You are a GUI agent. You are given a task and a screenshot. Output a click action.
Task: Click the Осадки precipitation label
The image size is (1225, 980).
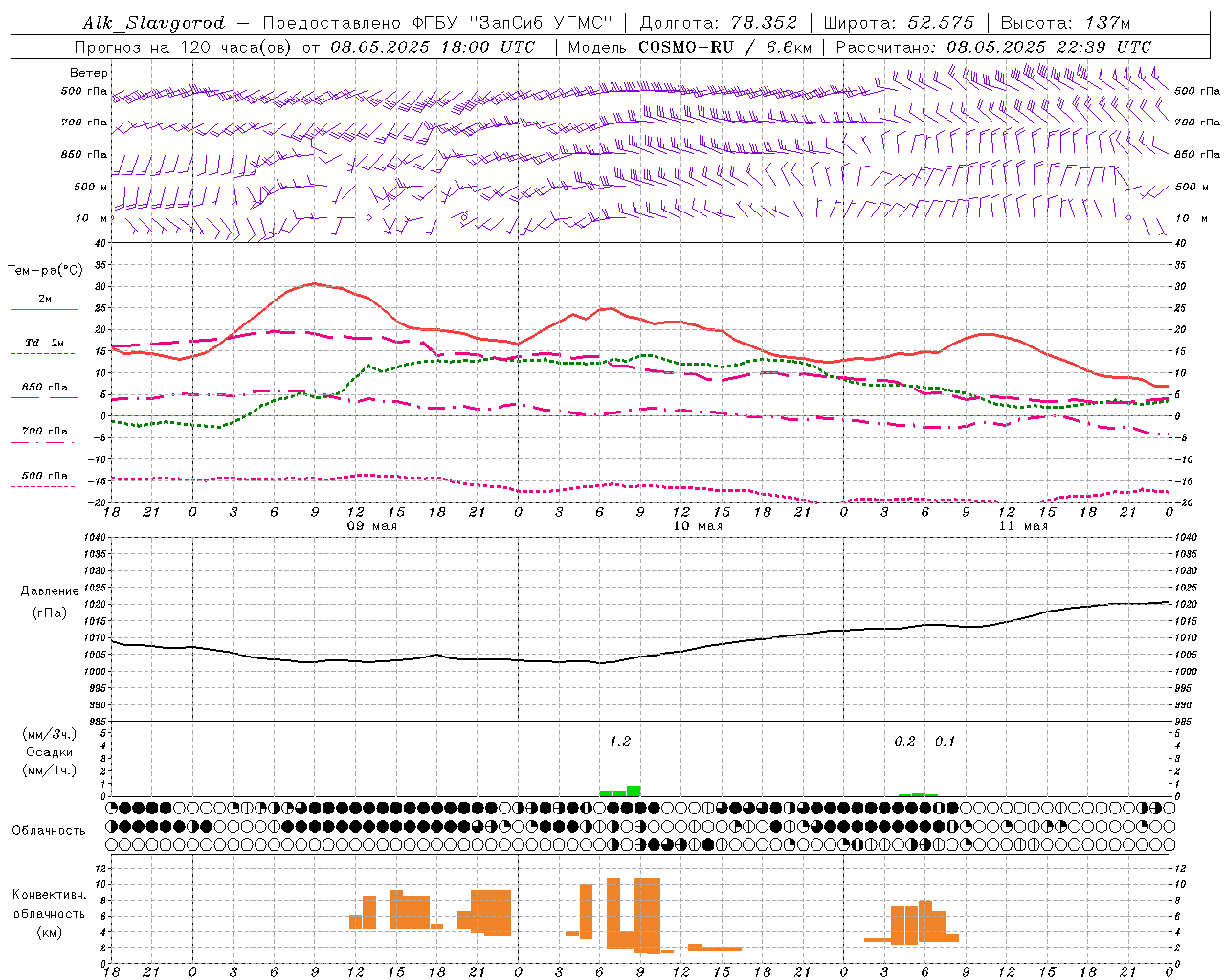click(x=49, y=752)
